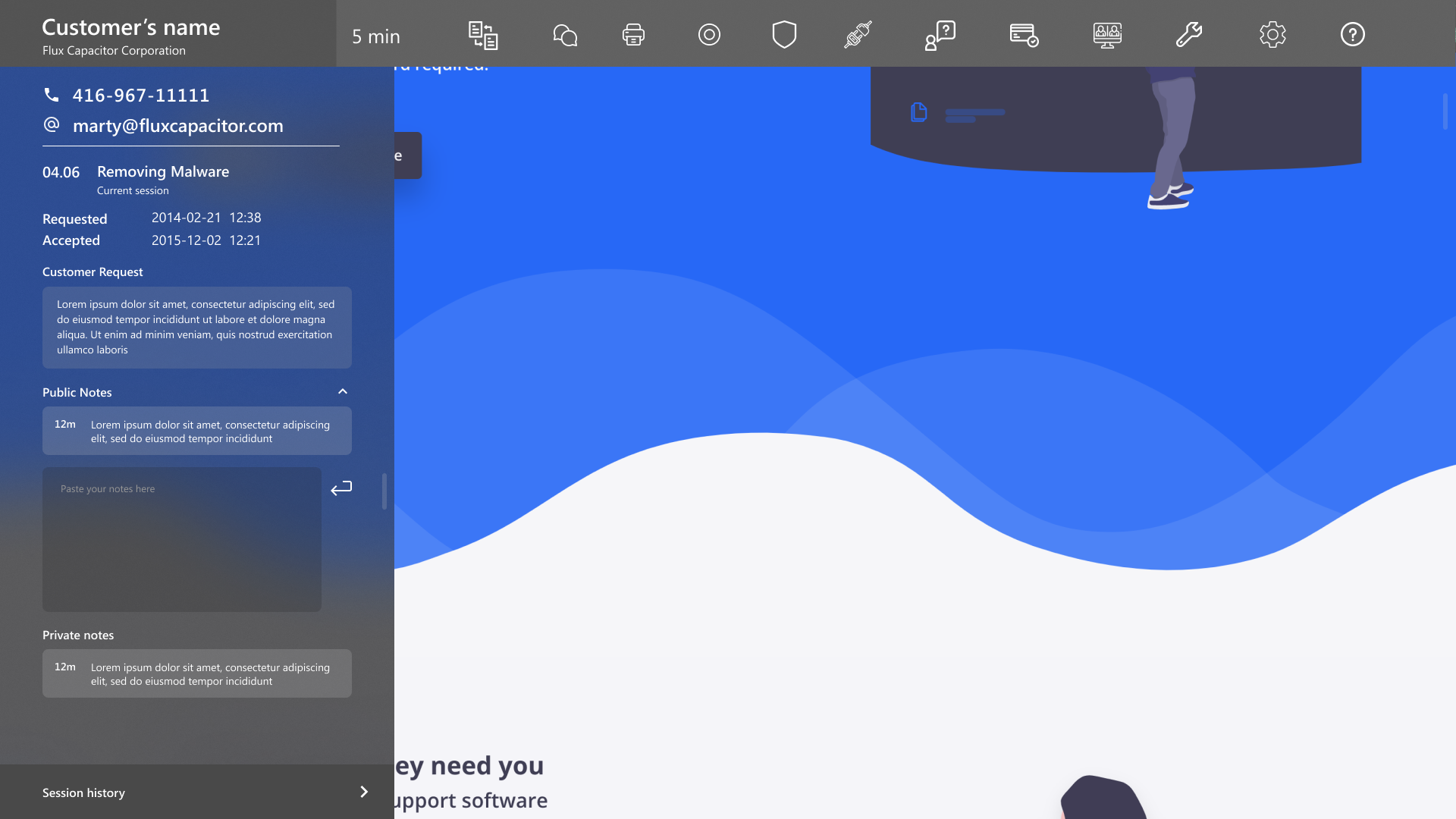Open the shield security icon

[x=784, y=35]
